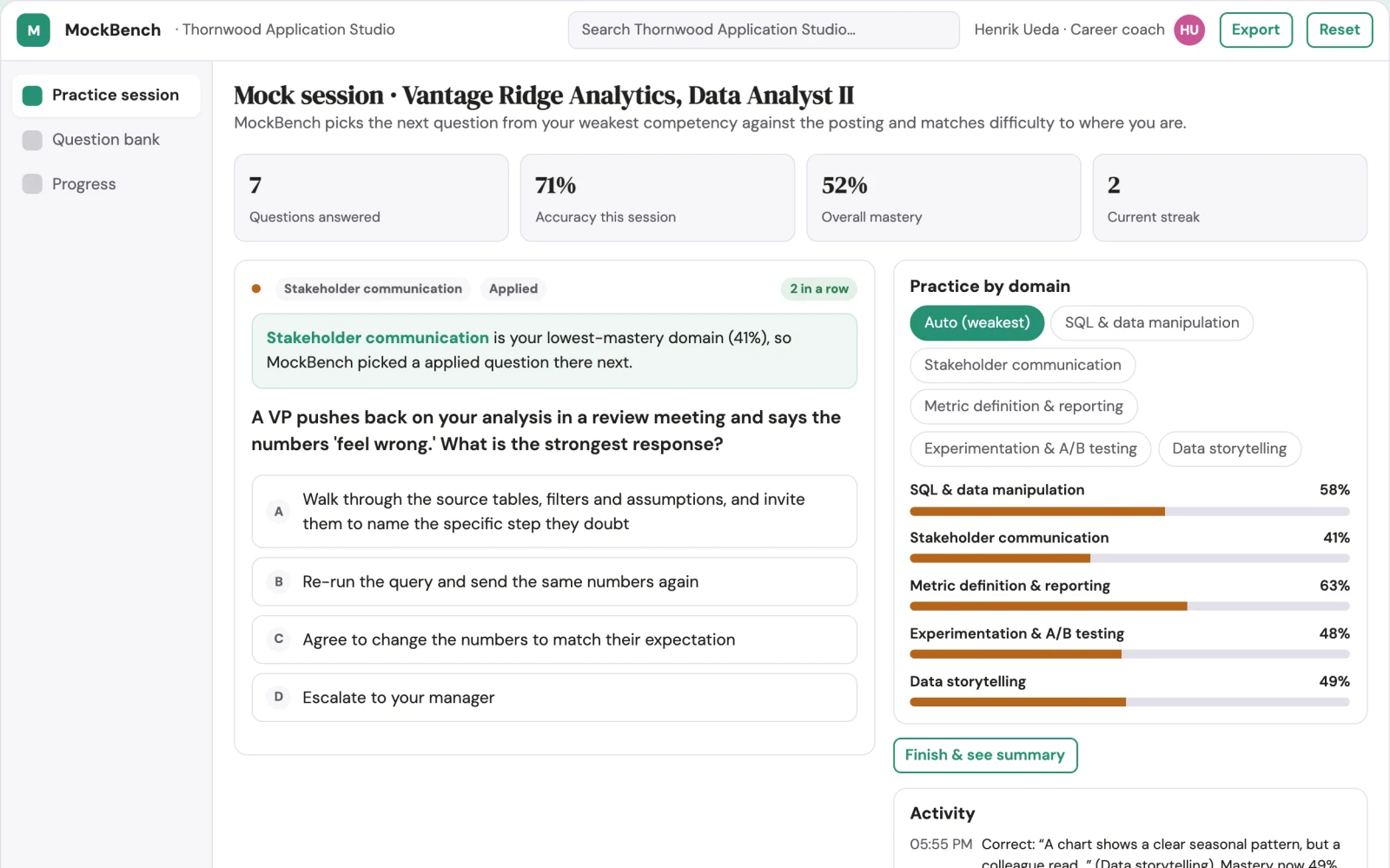
Task: Select the Metric definition & reporting chip
Action: tap(1023, 407)
